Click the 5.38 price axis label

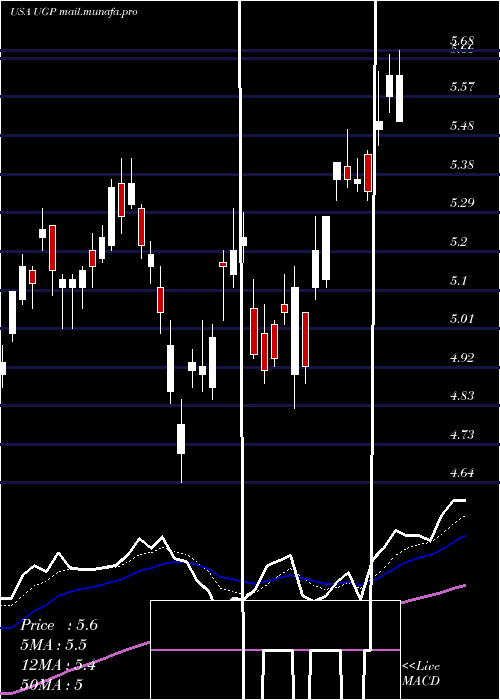pos(462,164)
